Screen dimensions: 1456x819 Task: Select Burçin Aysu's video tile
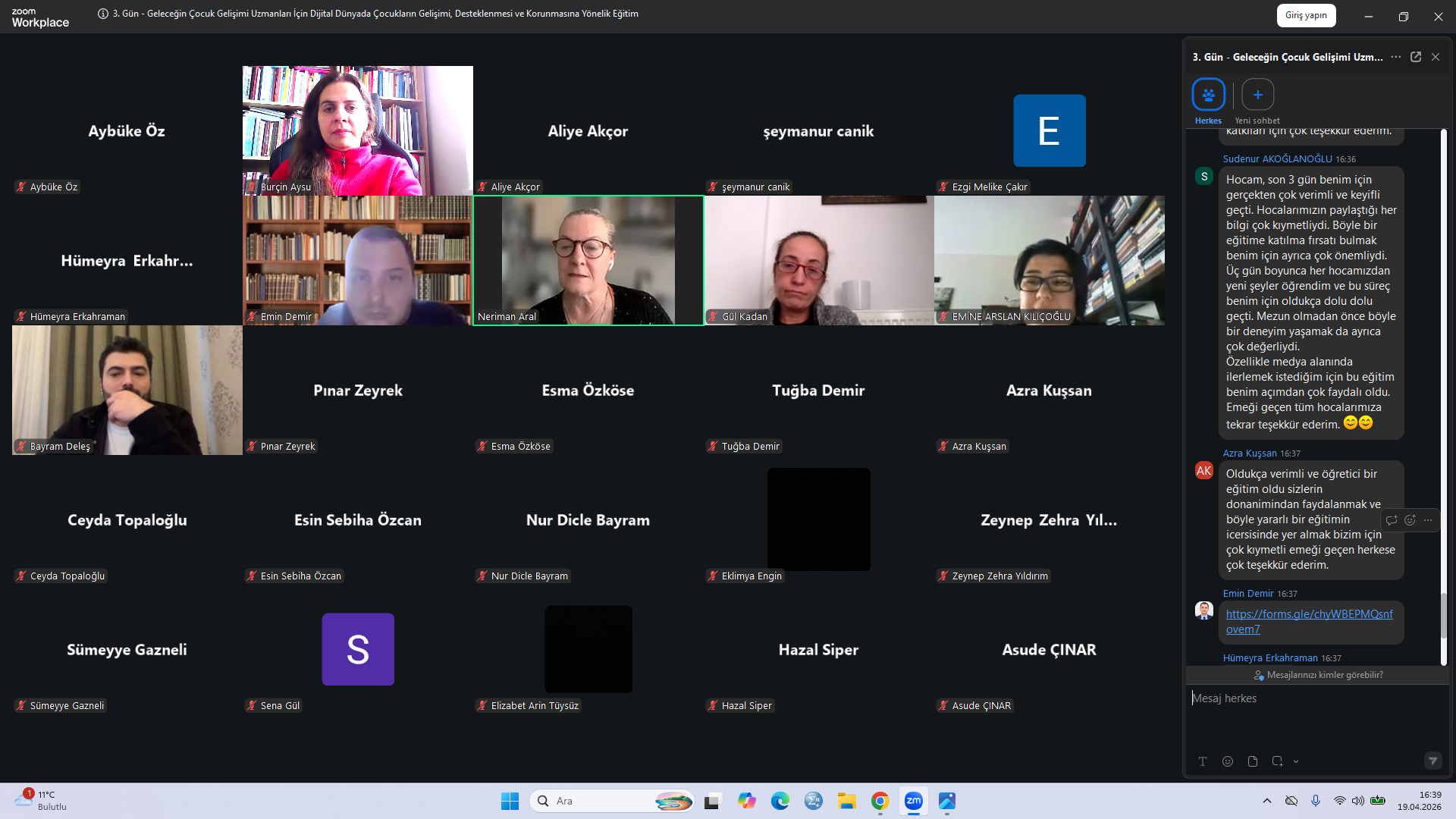pos(358,130)
